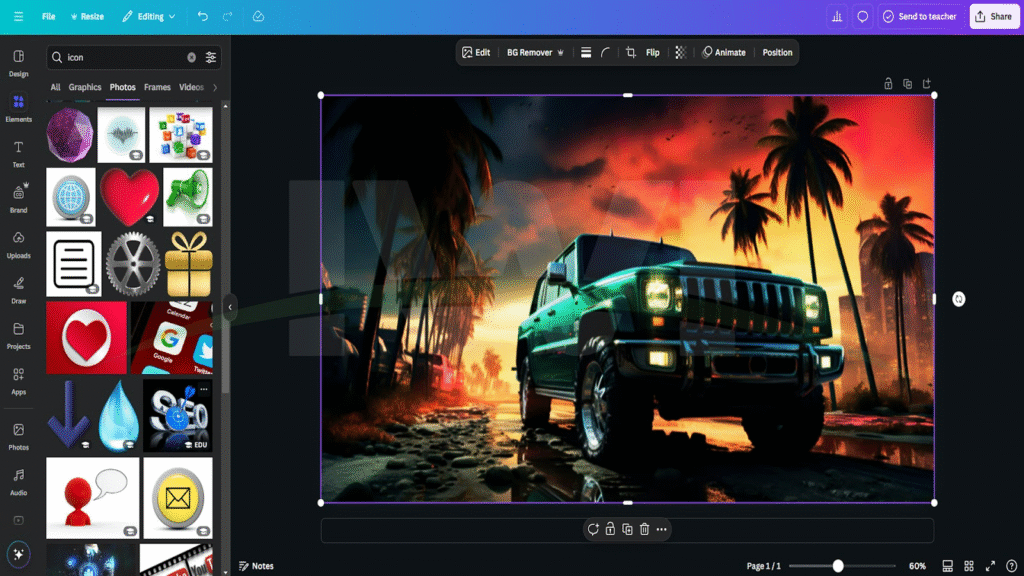Click the Magic sparkle assistant button
Image resolution: width=1024 pixels, height=576 pixels.
(18, 554)
